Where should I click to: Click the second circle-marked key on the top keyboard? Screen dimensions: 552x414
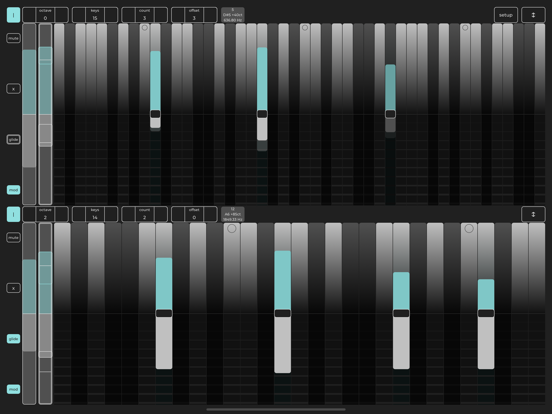pyautogui.click(x=305, y=69)
